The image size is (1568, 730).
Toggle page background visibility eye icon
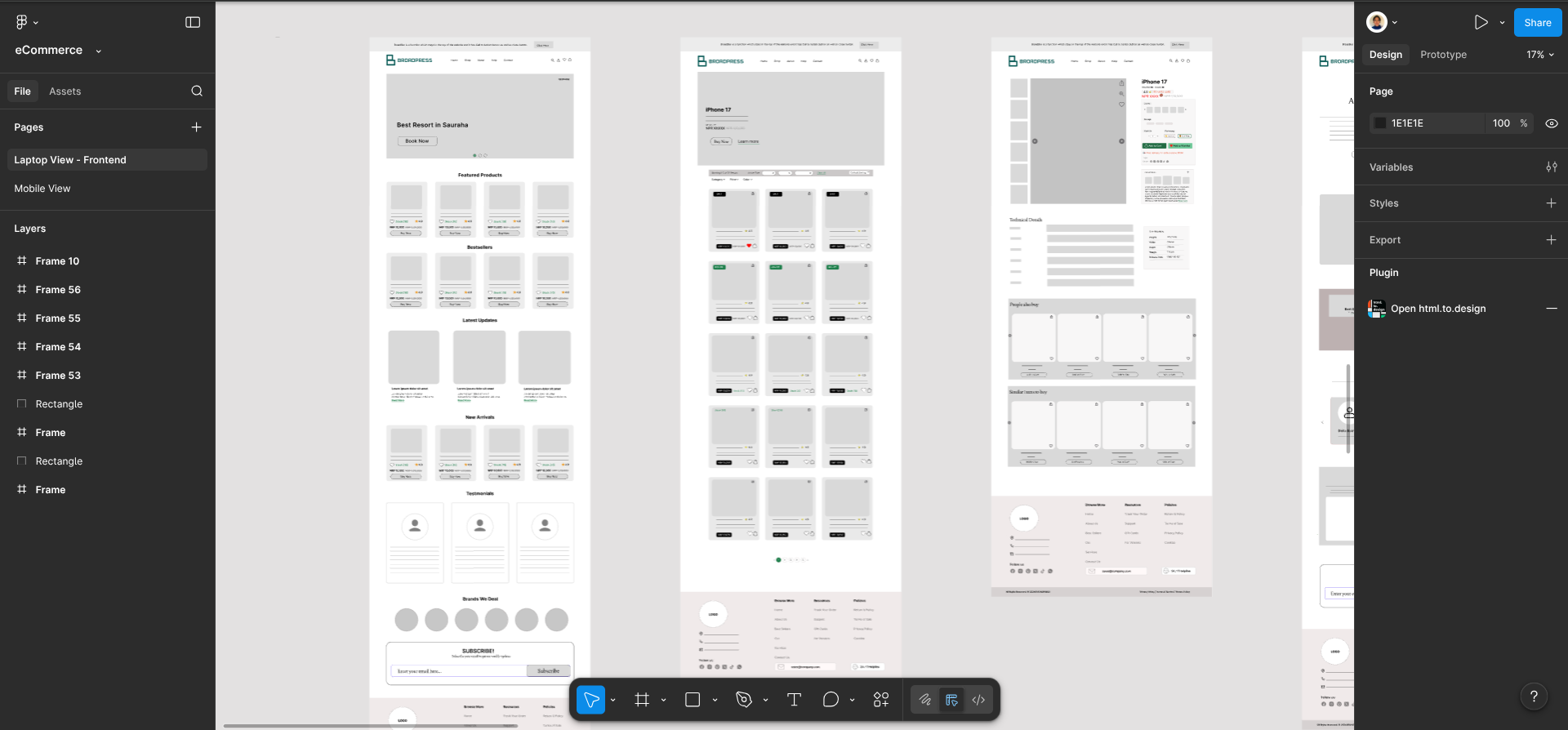coord(1552,123)
